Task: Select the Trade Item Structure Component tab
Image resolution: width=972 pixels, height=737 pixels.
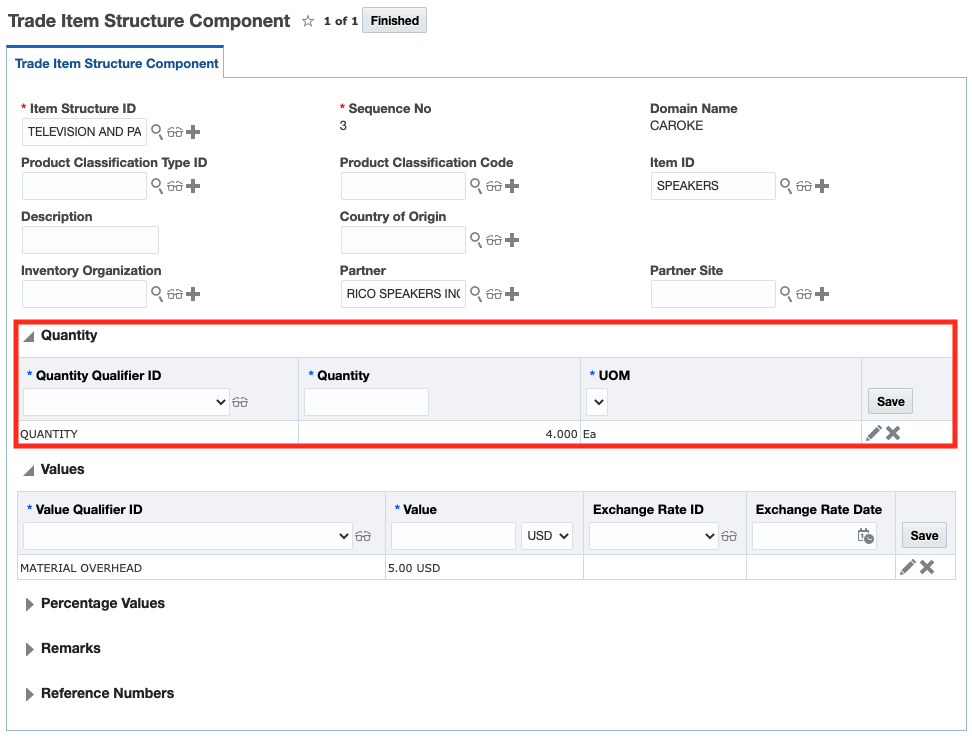Action: (116, 63)
